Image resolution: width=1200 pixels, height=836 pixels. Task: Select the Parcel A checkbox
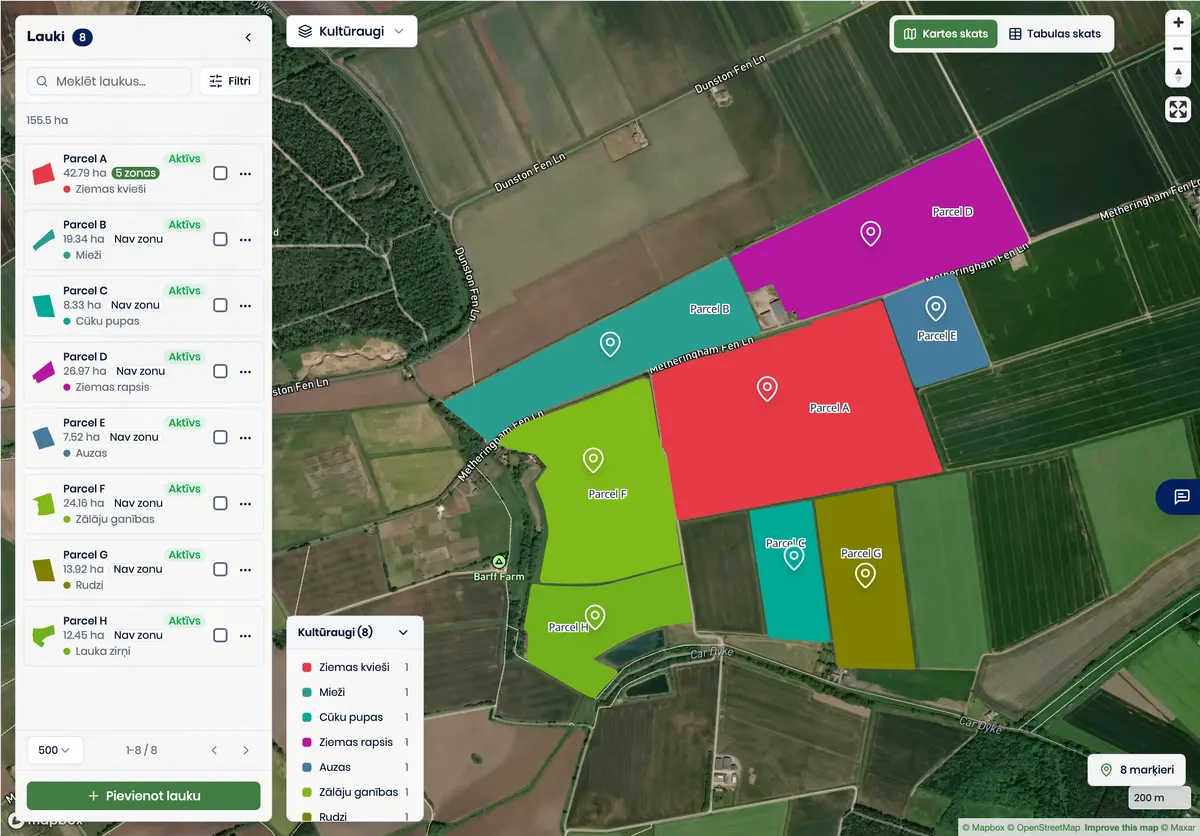click(220, 173)
